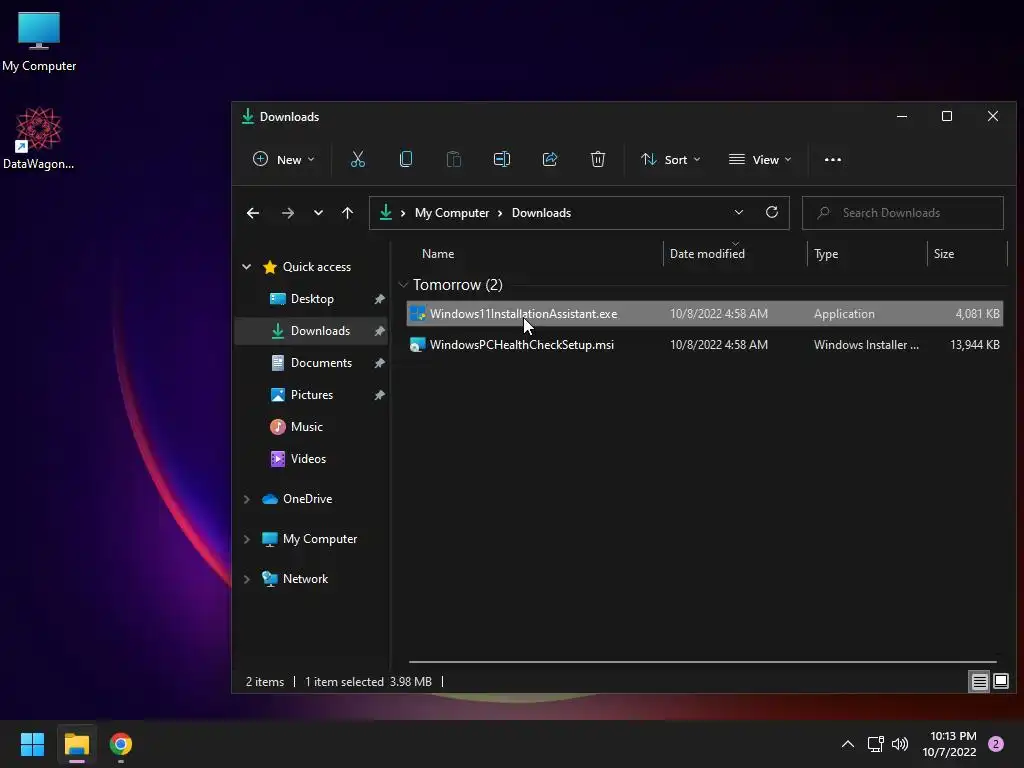
Task: Click the volume speaker icon
Action: 900,744
